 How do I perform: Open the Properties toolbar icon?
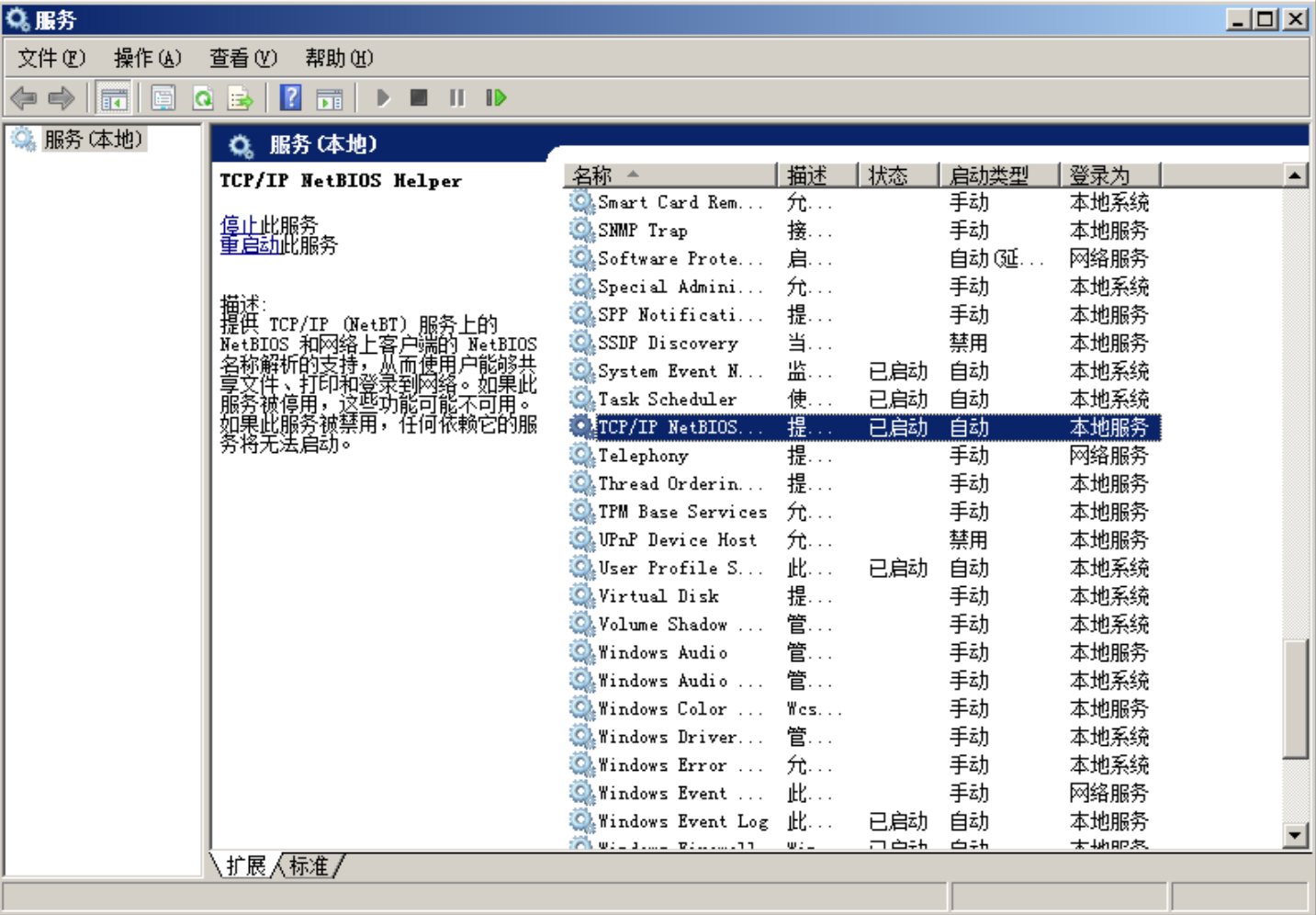pyautogui.click(x=163, y=98)
